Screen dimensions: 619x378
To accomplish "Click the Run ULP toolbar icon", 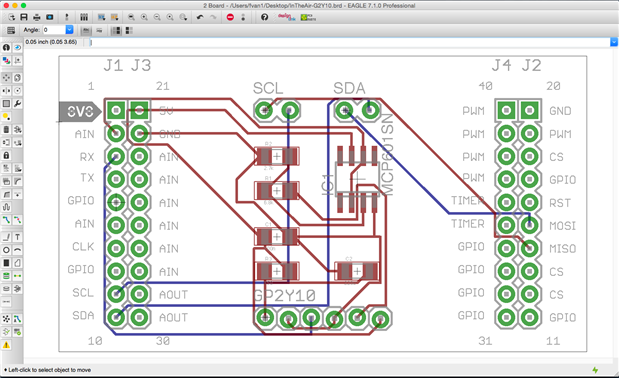I will [114, 17].
